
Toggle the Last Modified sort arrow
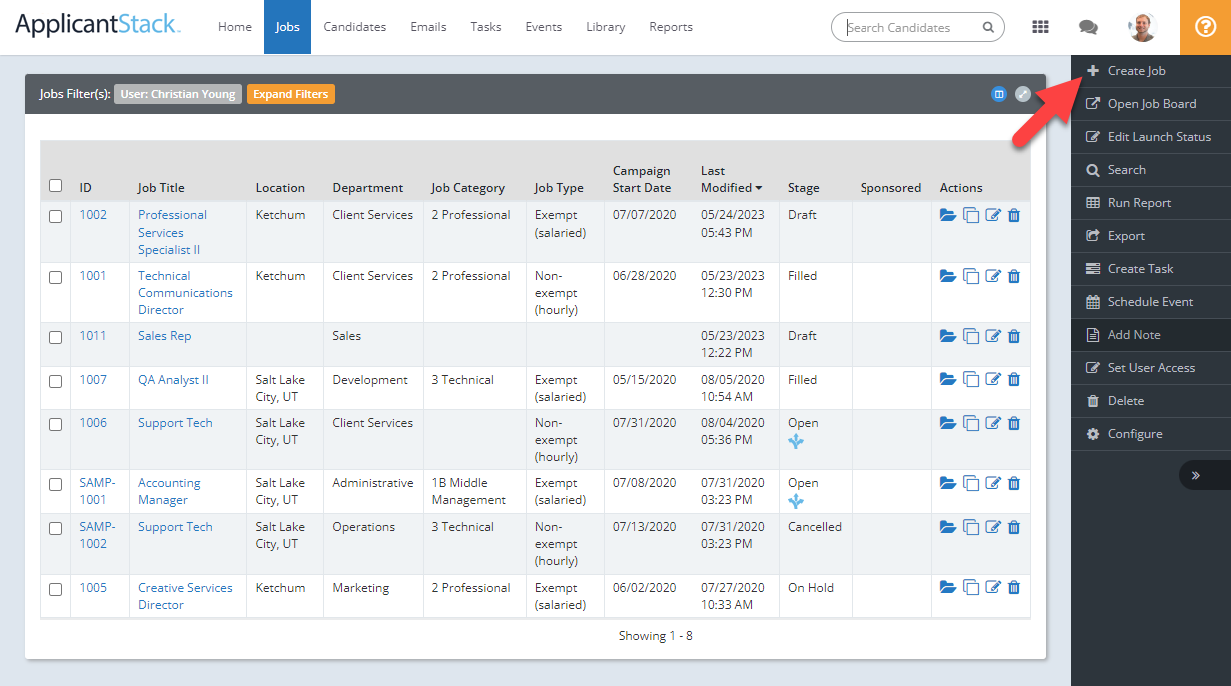[x=757, y=187]
